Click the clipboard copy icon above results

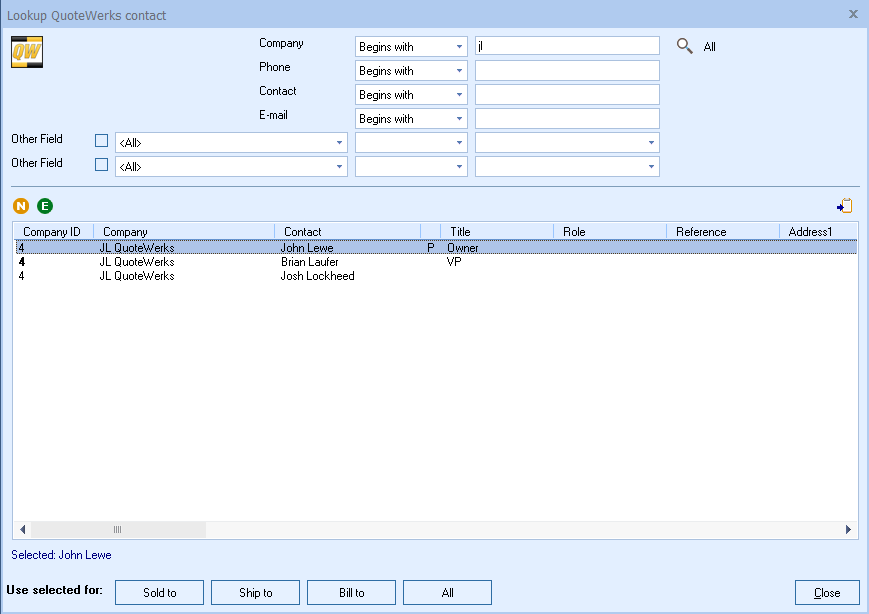tap(845, 206)
